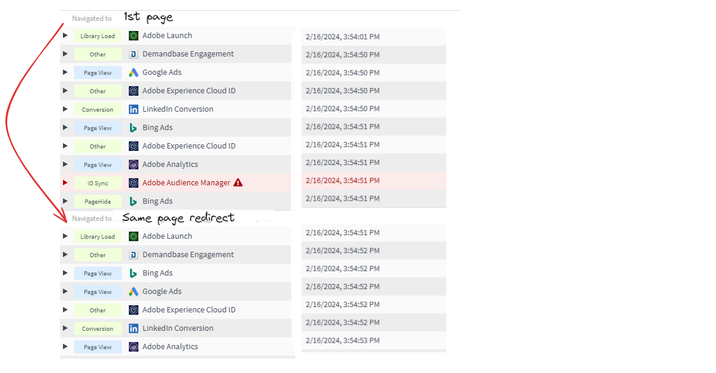Click the Navigated to heading beside 1st page
This screenshot has width=716, height=373.
pyautogui.click(x=92, y=18)
